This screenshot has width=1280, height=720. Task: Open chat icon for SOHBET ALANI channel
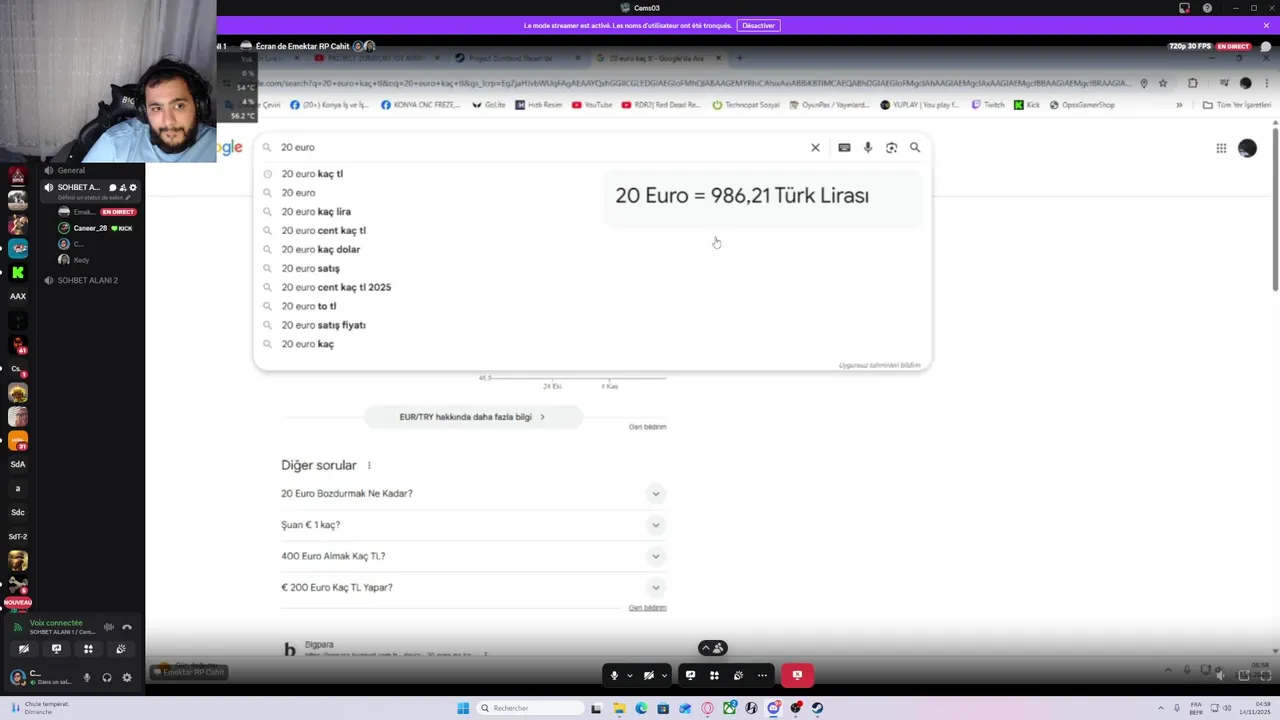pyautogui.click(x=112, y=187)
